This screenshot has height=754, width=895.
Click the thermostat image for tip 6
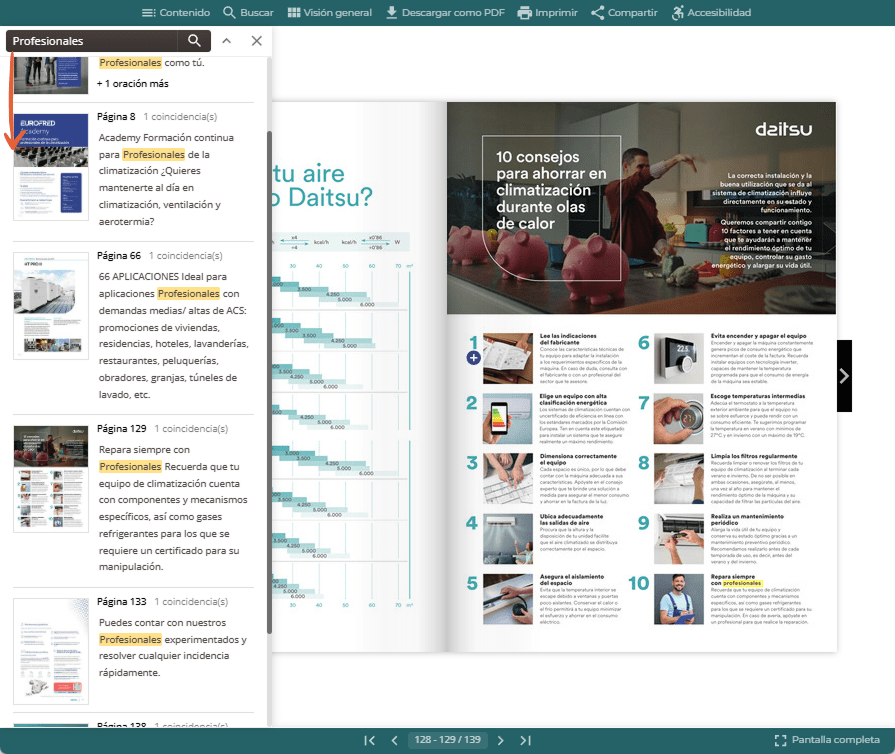pyautogui.click(x=679, y=358)
